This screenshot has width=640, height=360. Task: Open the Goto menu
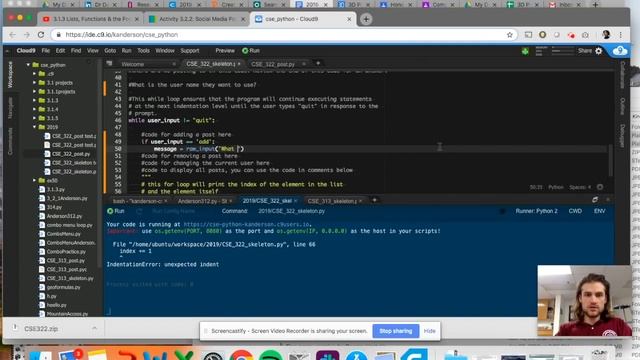click(x=110, y=51)
